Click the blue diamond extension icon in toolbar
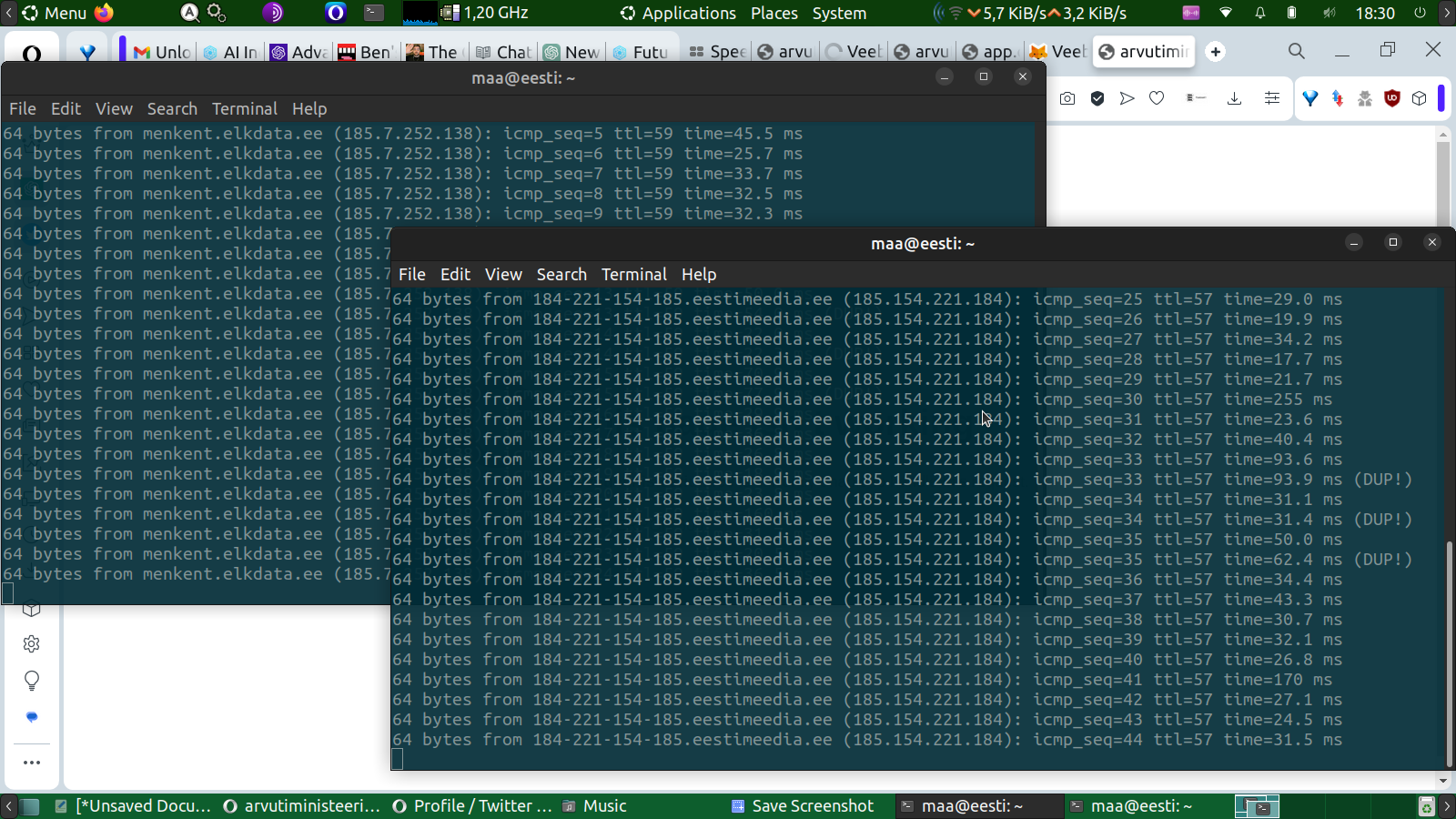Viewport: 1456px width, 819px height. click(1310, 98)
